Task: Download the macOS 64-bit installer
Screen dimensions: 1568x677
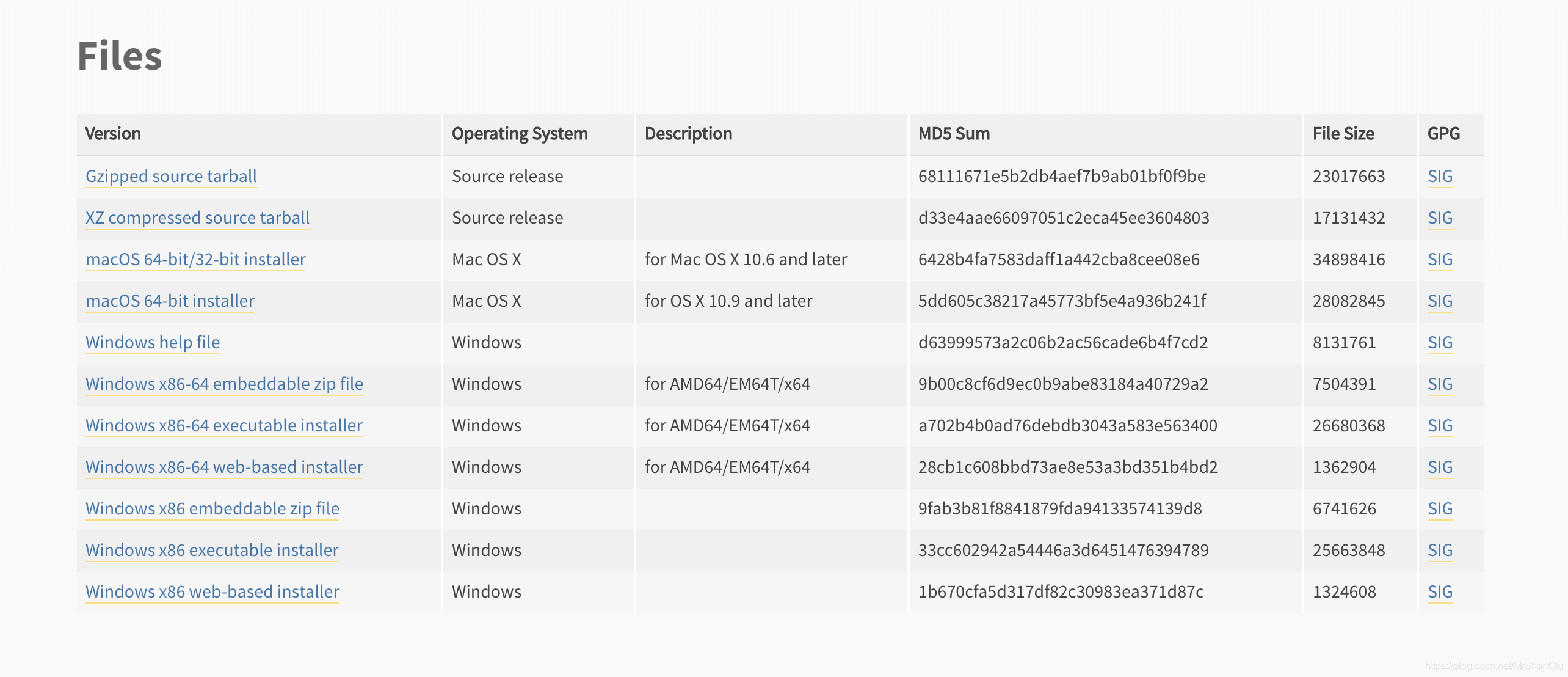Action: (170, 301)
